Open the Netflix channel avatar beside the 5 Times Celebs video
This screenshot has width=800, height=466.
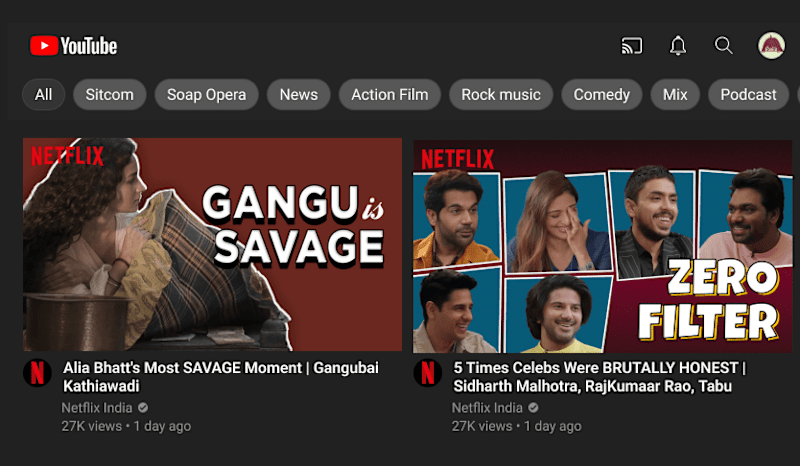pyautogui.click(x=428, y=373)
